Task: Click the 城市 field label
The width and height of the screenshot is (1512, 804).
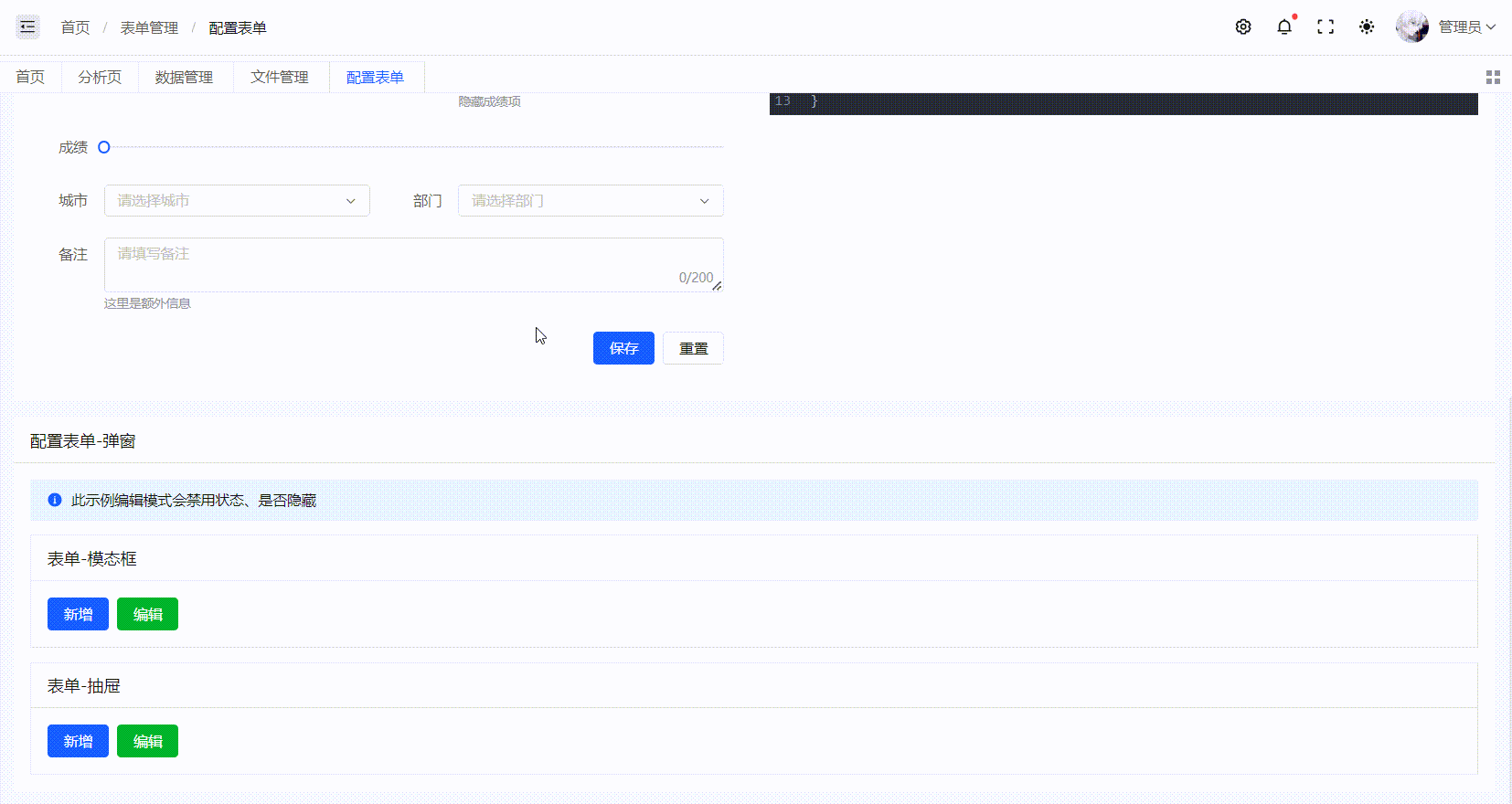Action: coord(73,201)
